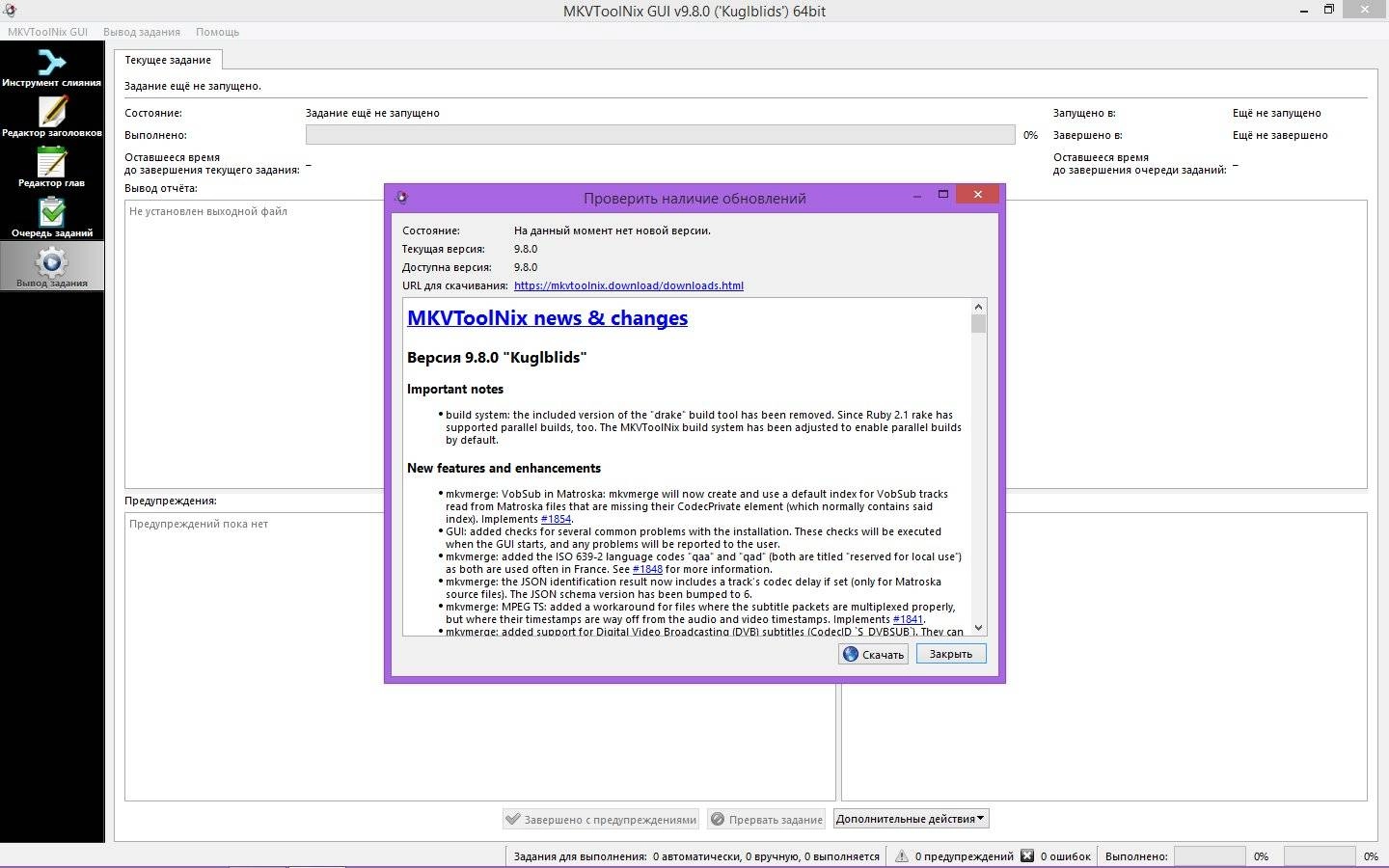Click the update dialog's title bar icon
Image resolution: width=1389 pixels, height=868 pixels.
(402, 198)
